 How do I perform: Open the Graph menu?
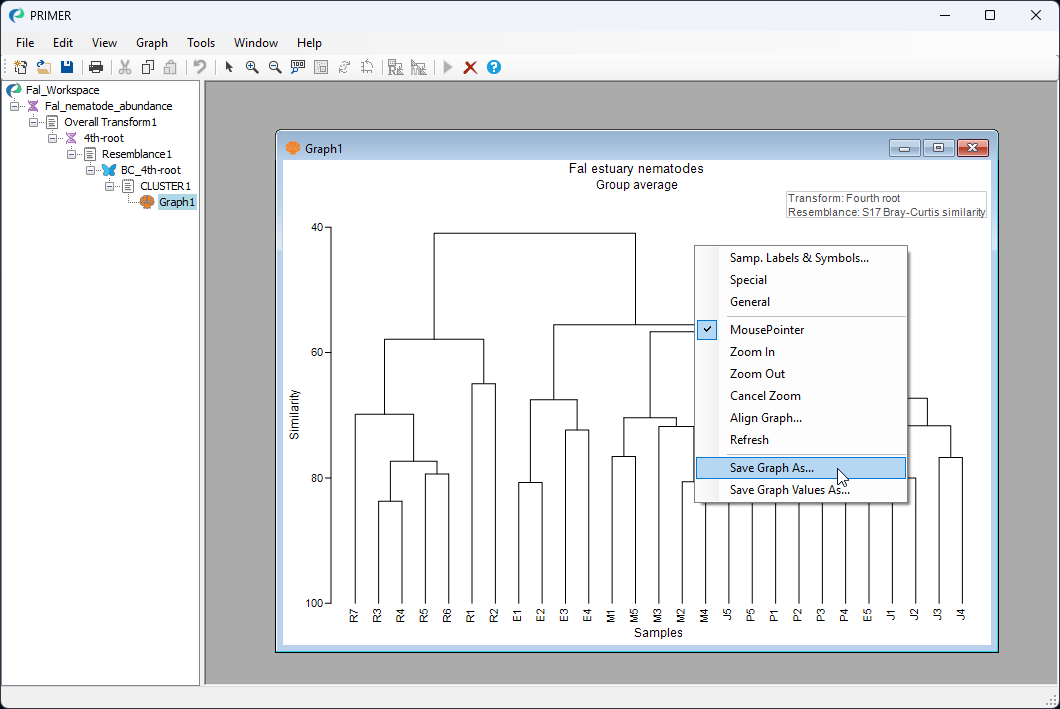pos(151,42)
